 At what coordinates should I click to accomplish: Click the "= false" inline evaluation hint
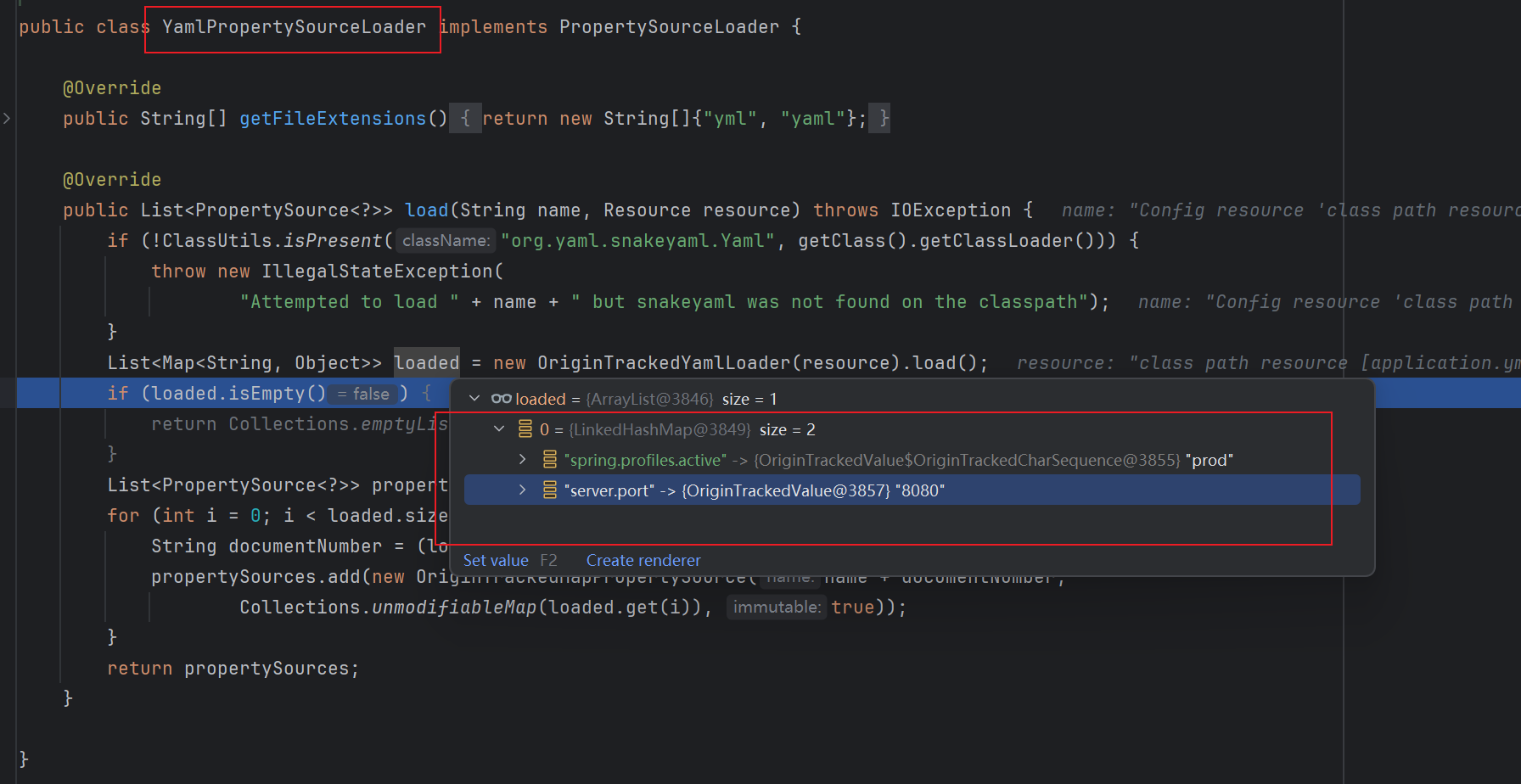coord(364,394)
